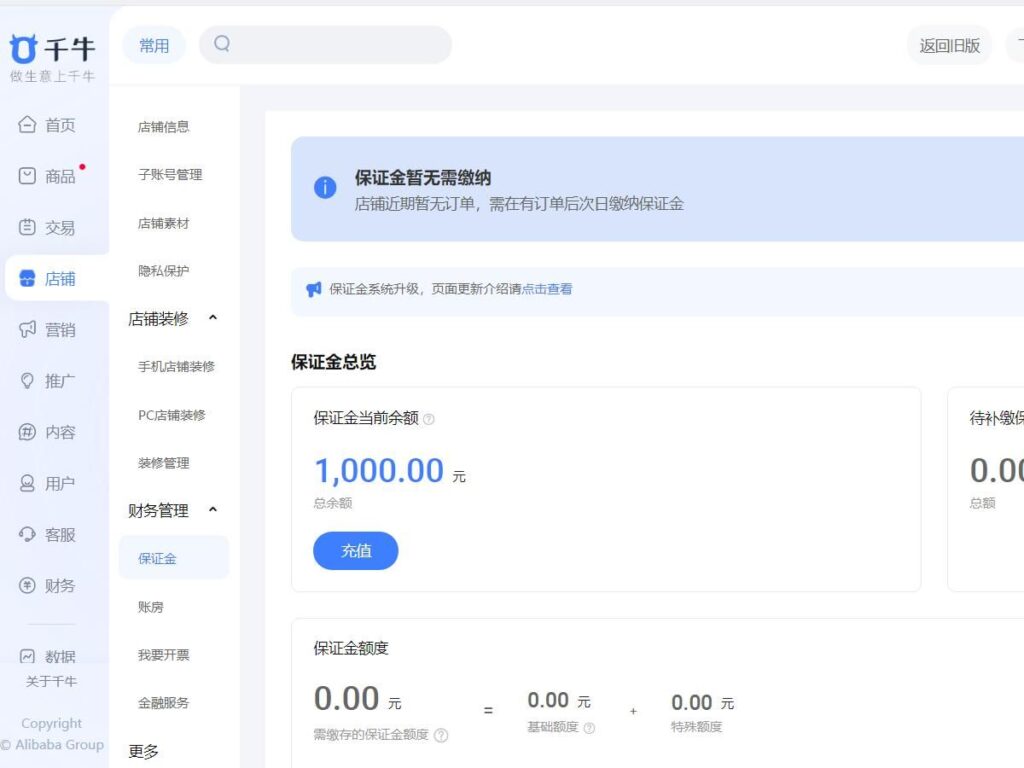Click 返回旧版 button

tap(950, 46)
